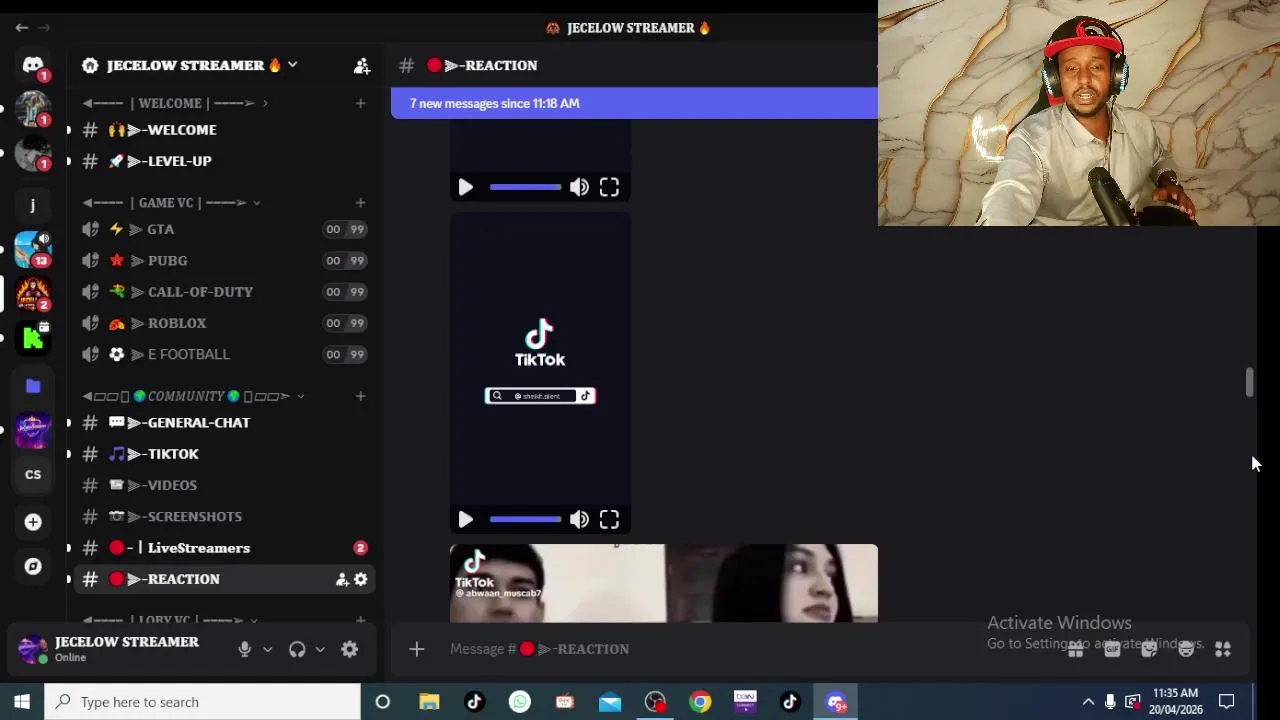Open Windows Start menu
Screen dimensions: 1280x720
[x=22, y=702]
